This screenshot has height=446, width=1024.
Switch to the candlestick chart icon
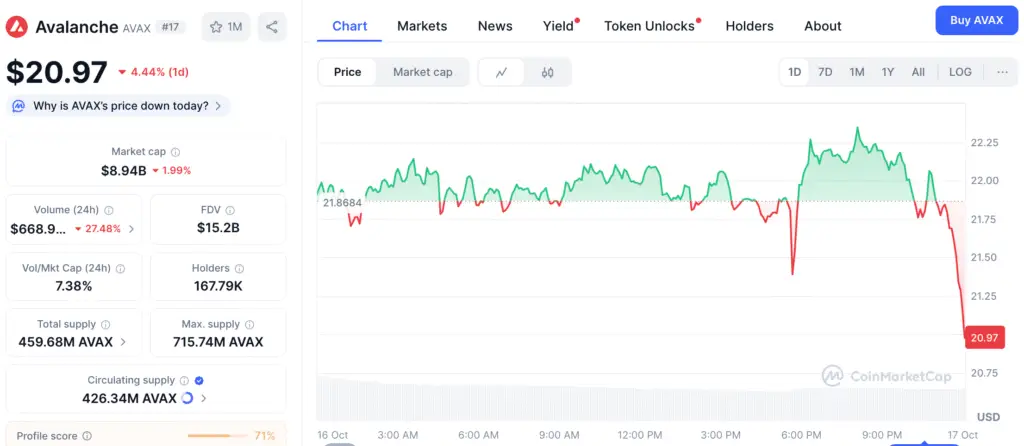click(x=547, y=72)
